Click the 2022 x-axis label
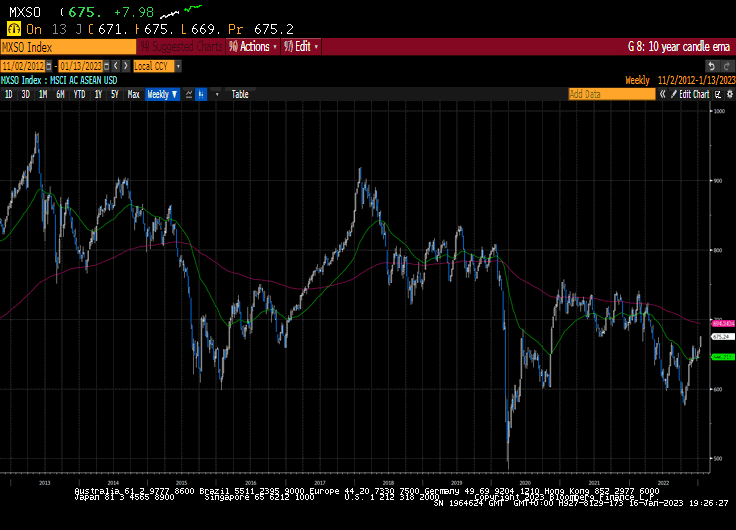The image size is (736, 530). tap(663, 483)
